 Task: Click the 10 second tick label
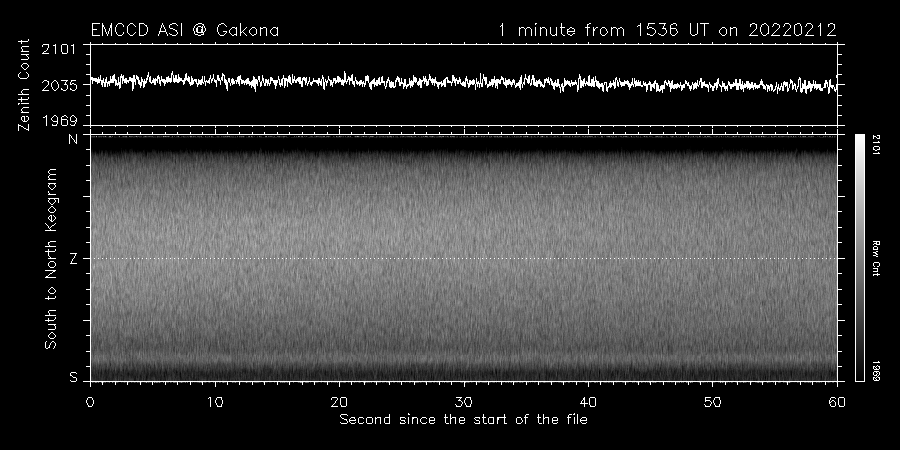point(215,402)
